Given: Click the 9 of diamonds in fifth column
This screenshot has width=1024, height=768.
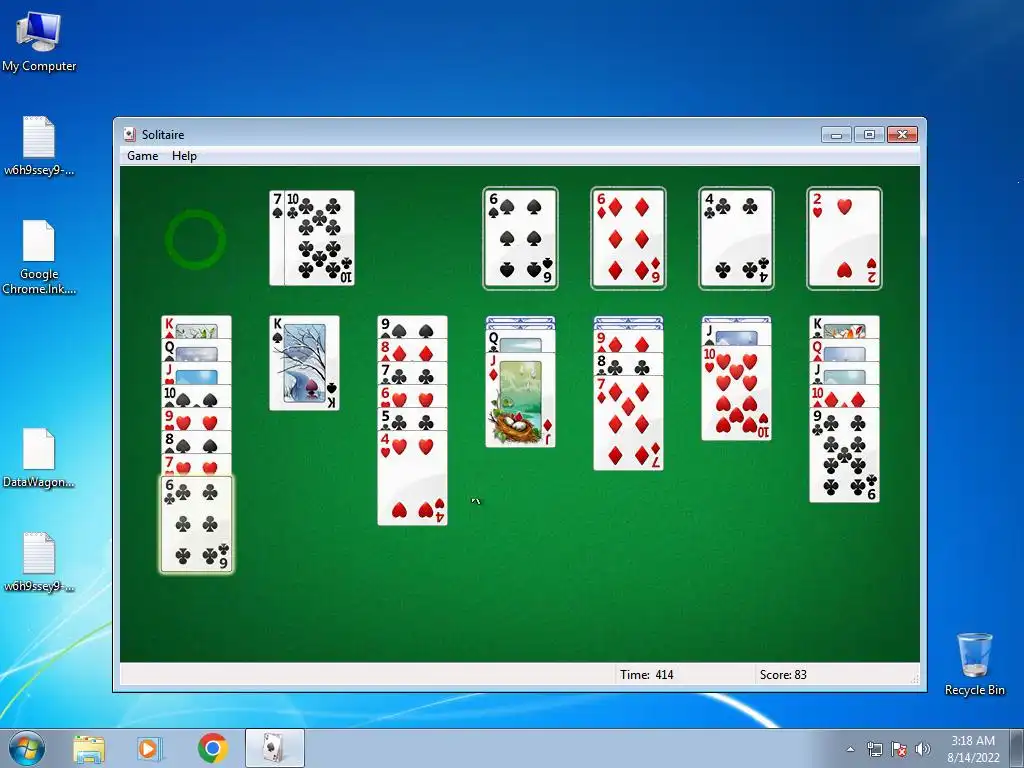Looking at the screenshot, I should [628, 341].
